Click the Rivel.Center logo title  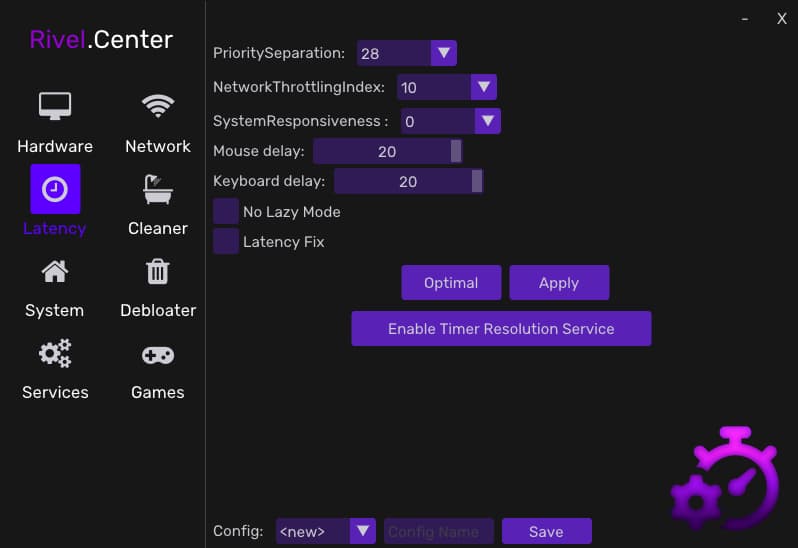point(101,40)
